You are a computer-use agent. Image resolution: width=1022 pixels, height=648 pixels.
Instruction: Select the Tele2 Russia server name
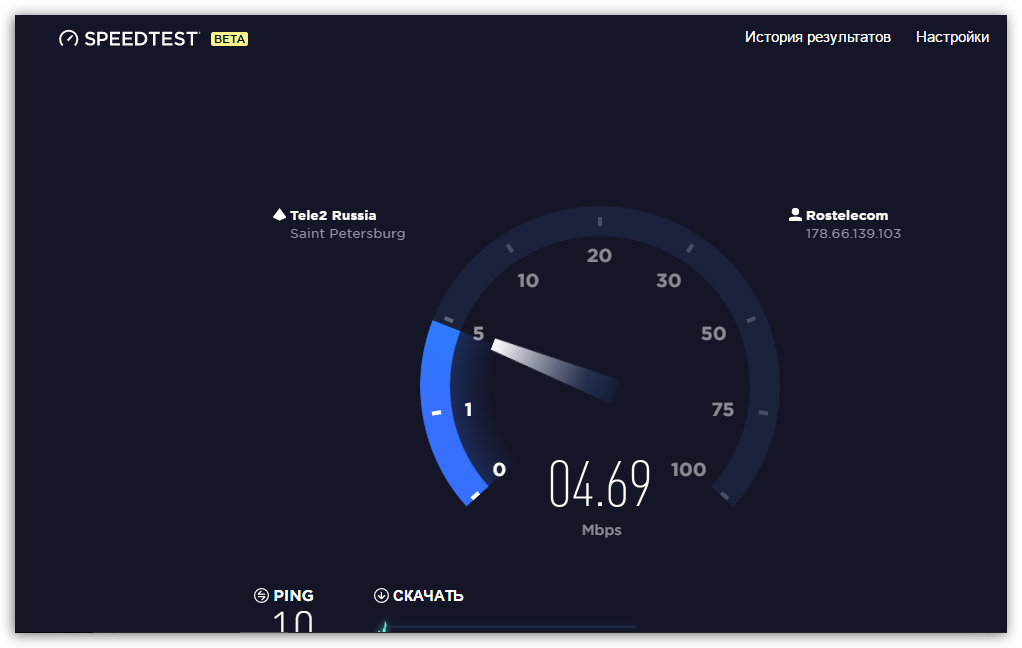[x=333, y=215]
